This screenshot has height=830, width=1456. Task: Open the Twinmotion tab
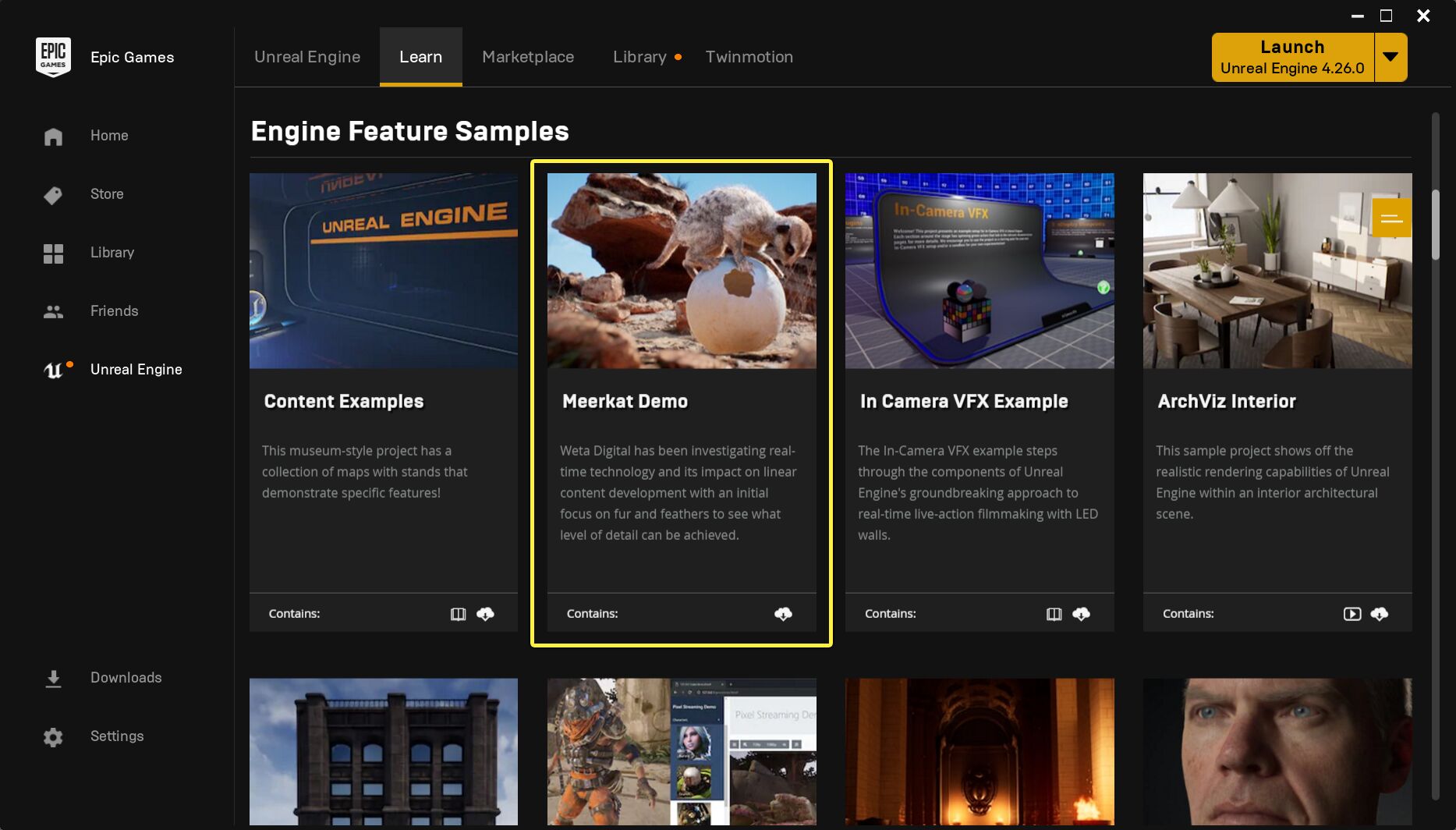[x=749, y=56]
